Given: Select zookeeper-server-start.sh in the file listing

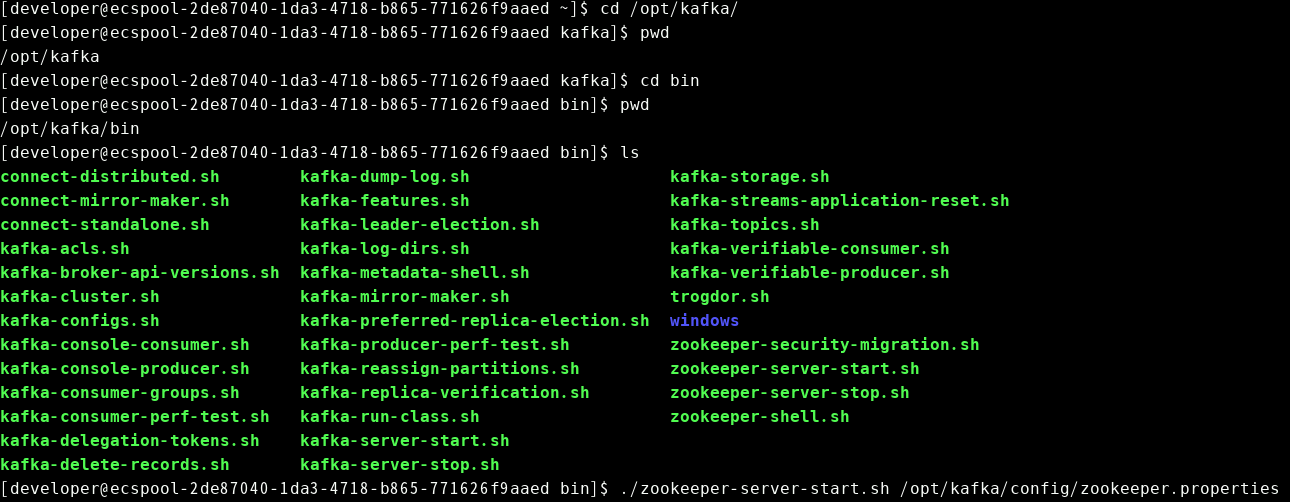Looking at the screenshot, I should click(794, 369).
